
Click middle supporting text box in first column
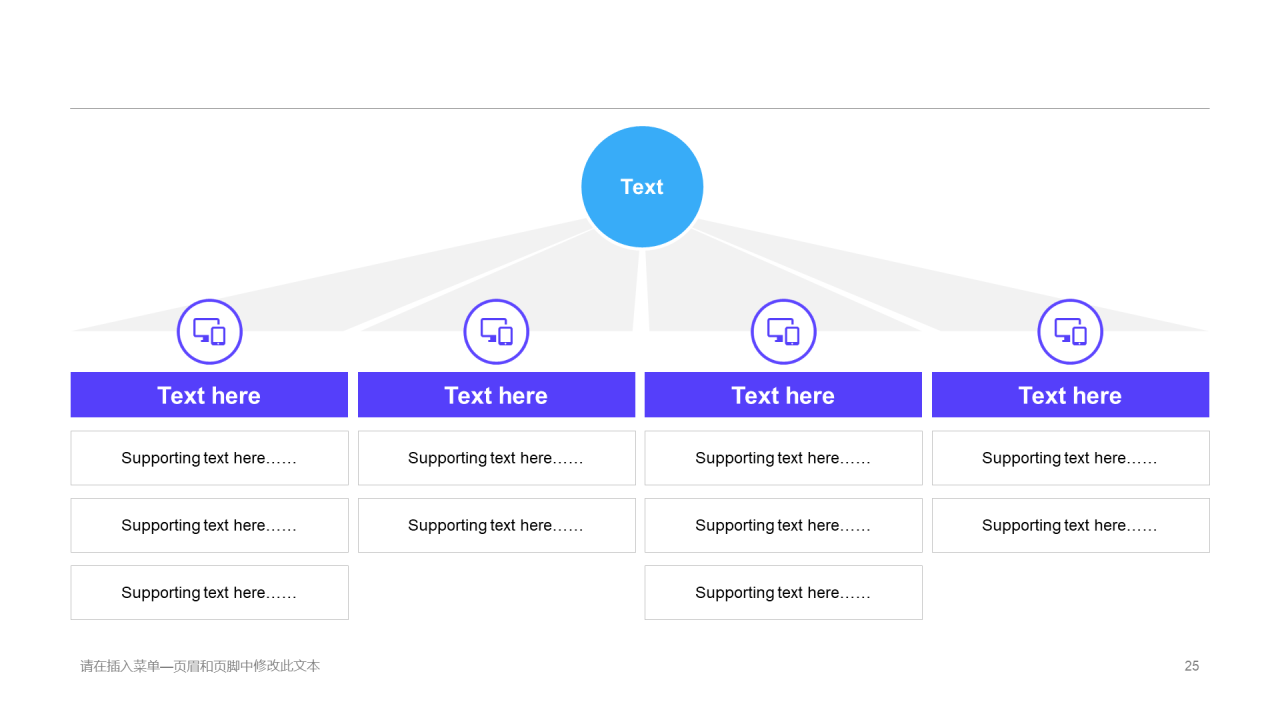point(209,525)
